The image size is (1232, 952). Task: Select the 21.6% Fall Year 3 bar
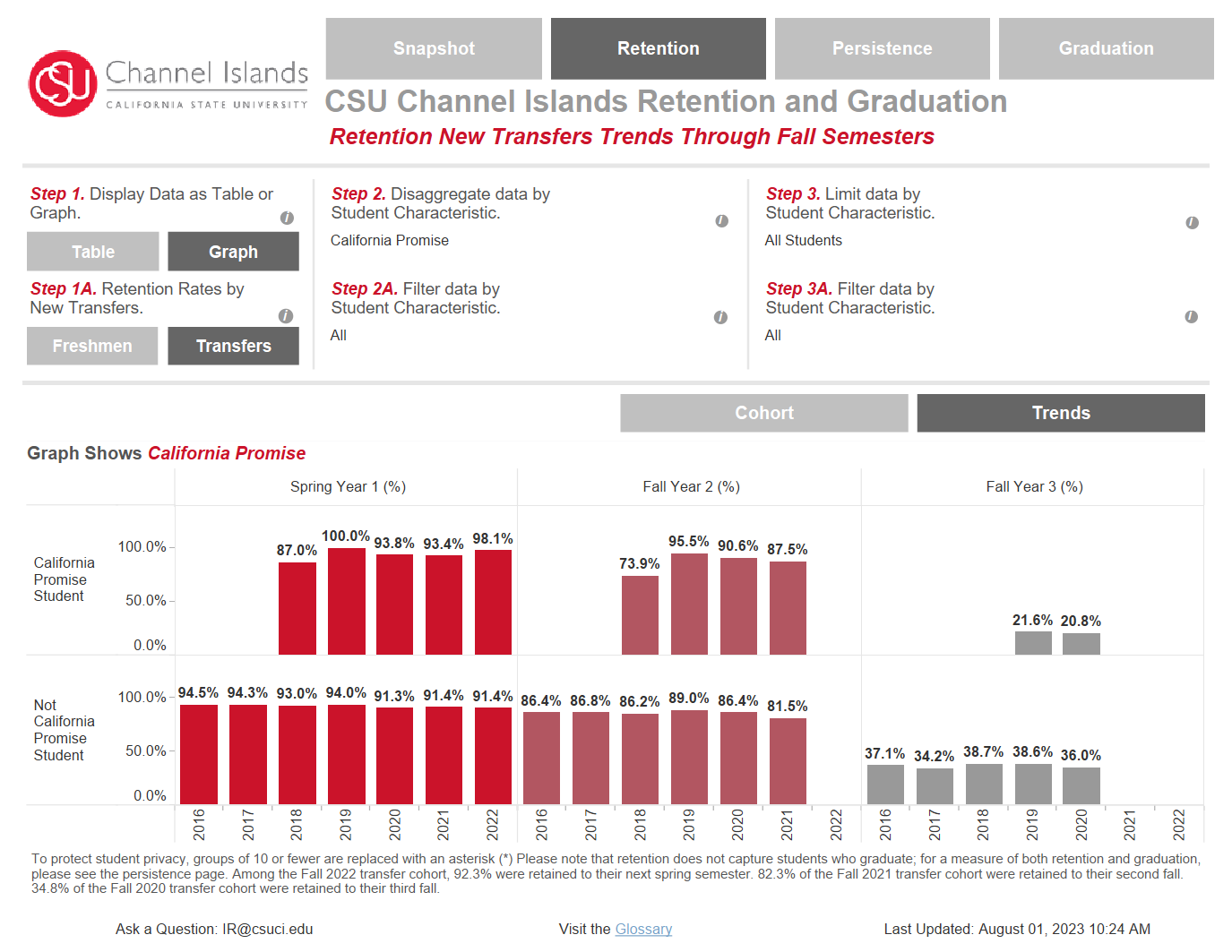coord(1033,643)
